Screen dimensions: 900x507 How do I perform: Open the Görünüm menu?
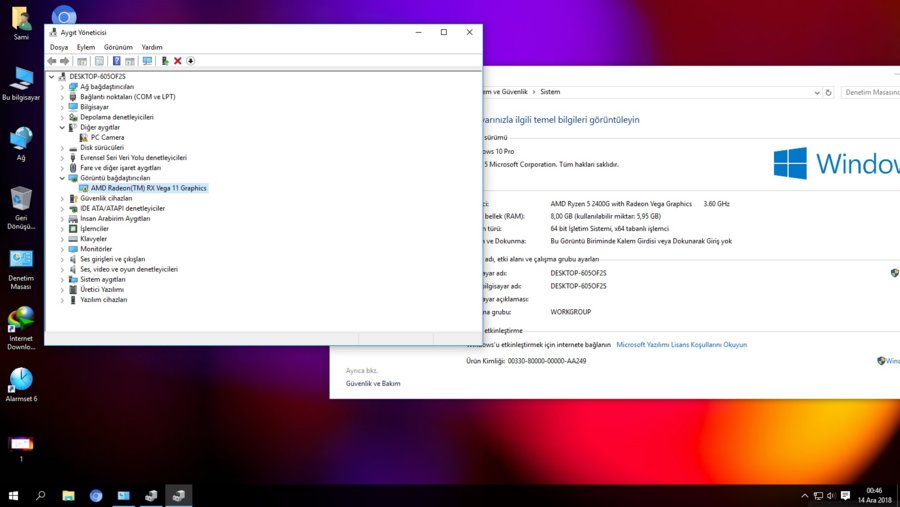click(x=118, y=47)
